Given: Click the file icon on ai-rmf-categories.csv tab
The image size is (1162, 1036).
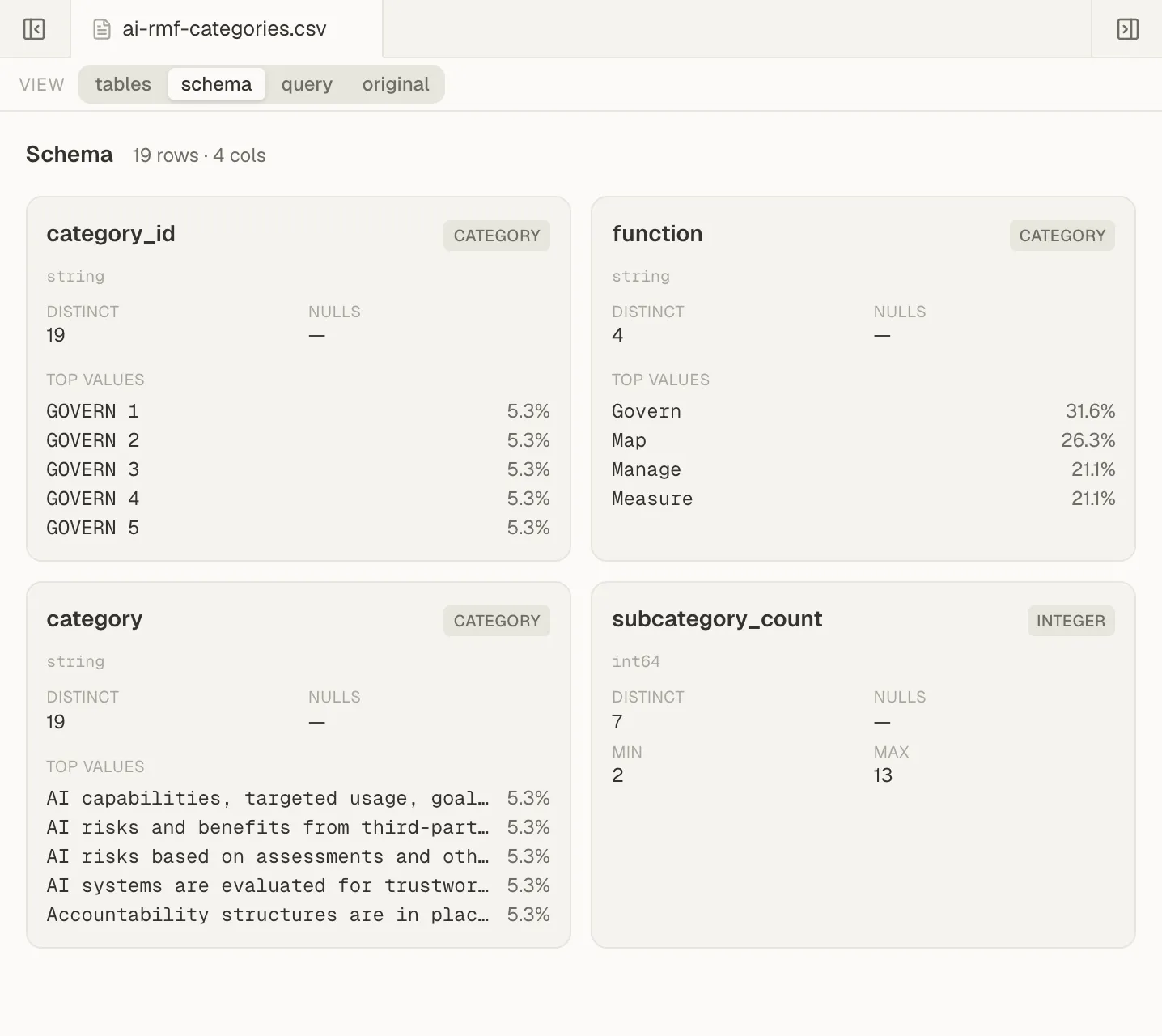Looking at the screenshot, I should (x=102, y=29).
